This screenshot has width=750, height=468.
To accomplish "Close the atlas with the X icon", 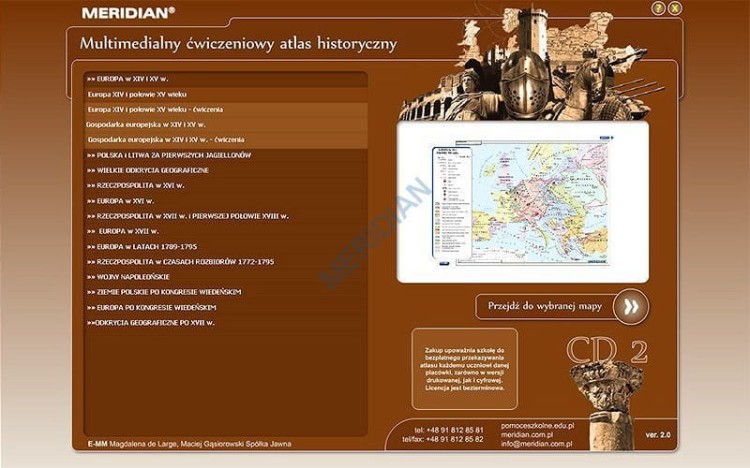I will click(x=674, y=8).
